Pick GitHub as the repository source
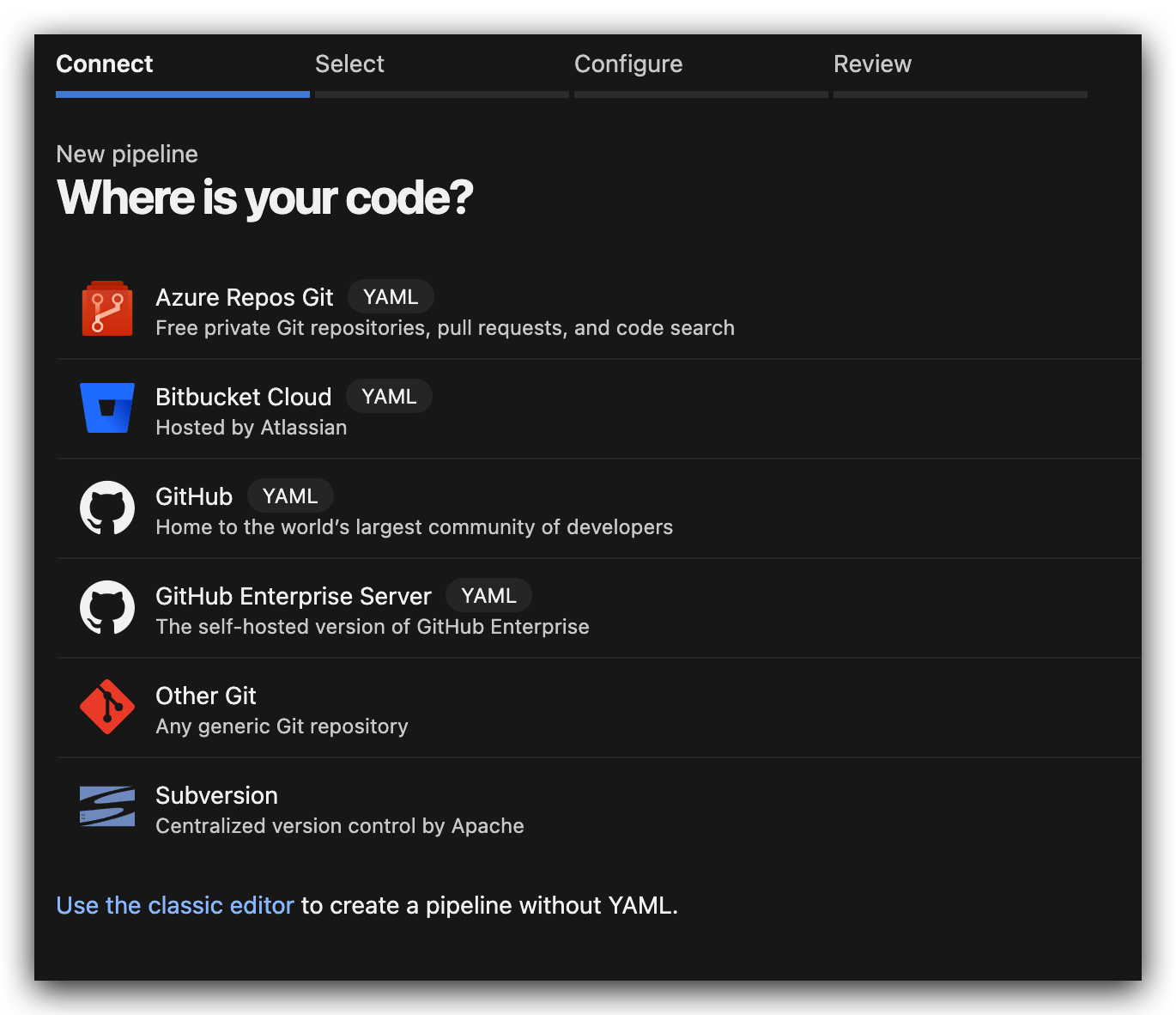Screen dimensions: 1176x1015 click(x=194, y=497)
